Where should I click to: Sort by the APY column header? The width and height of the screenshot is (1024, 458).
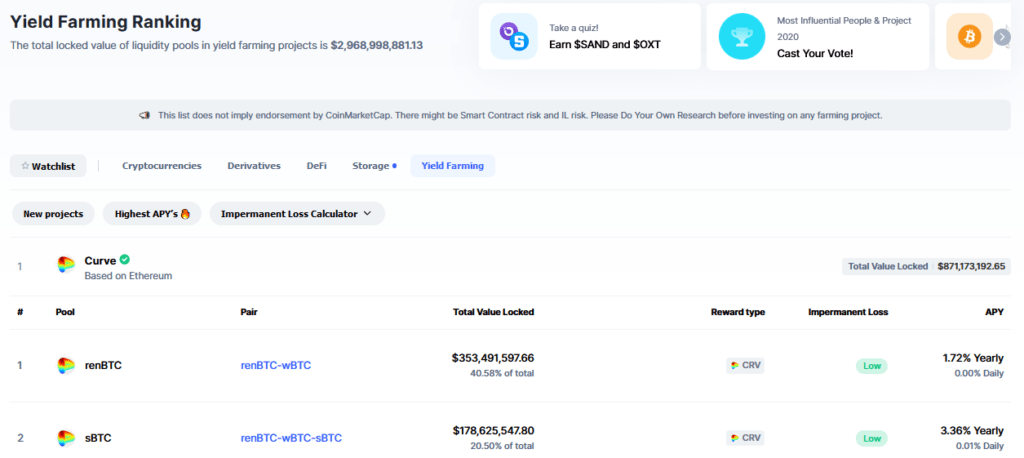tap(994, 312)
